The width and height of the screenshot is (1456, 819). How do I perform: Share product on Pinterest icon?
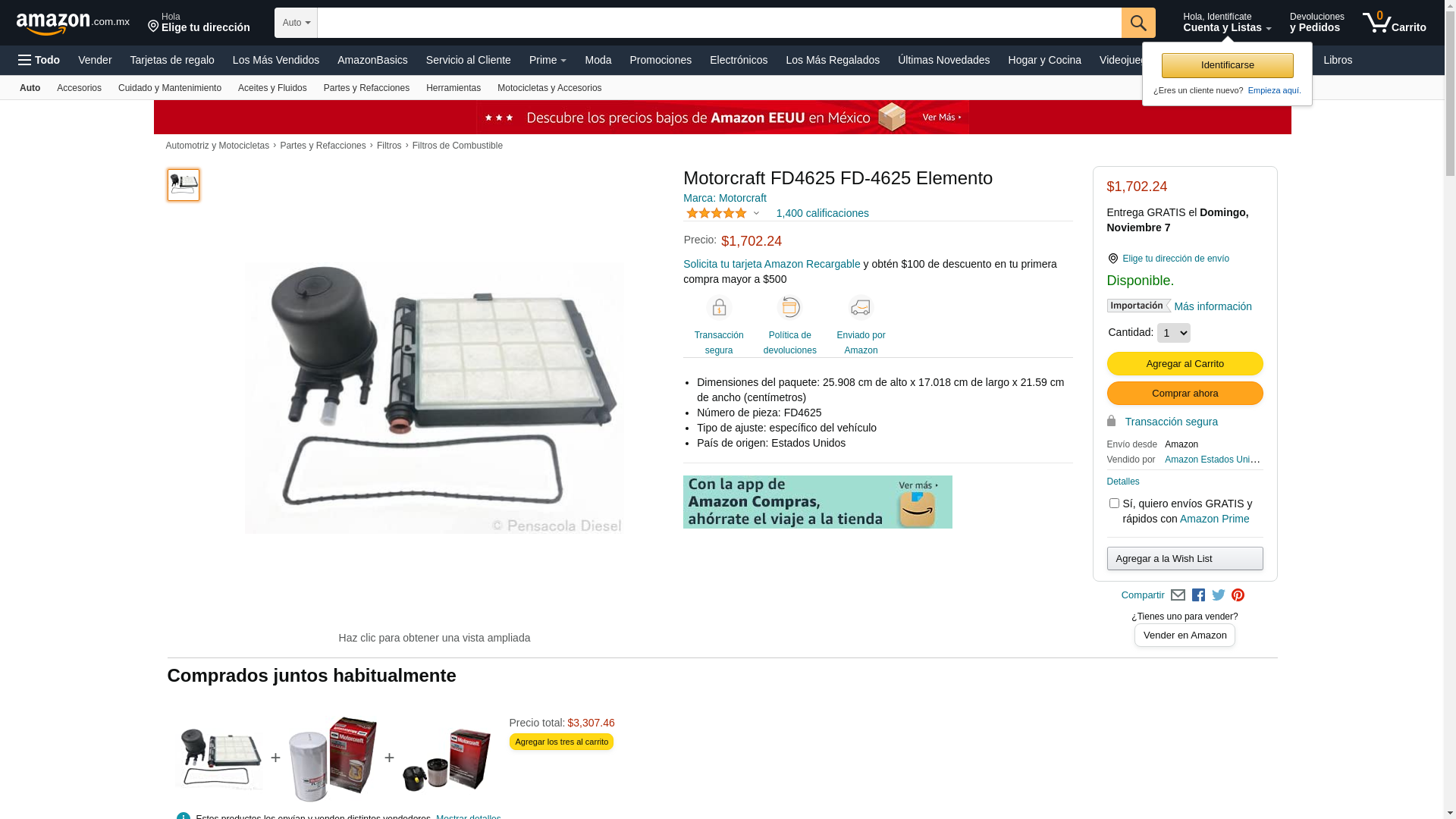pyautogui.click(x=1238, y=595)
